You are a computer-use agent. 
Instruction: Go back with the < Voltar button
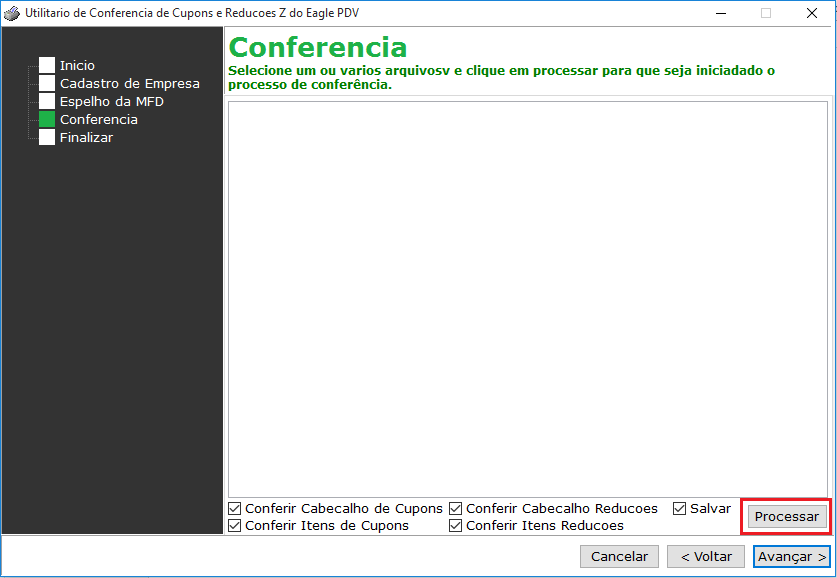click(706, 557)
